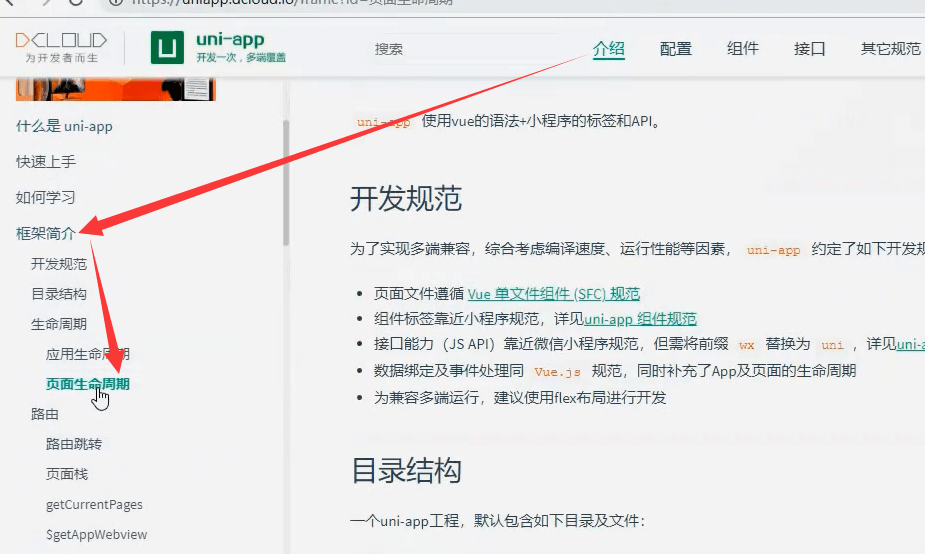925x554 pixels.
Task: Select getCurrentPages in the sidebar
Action: point(94,504)
